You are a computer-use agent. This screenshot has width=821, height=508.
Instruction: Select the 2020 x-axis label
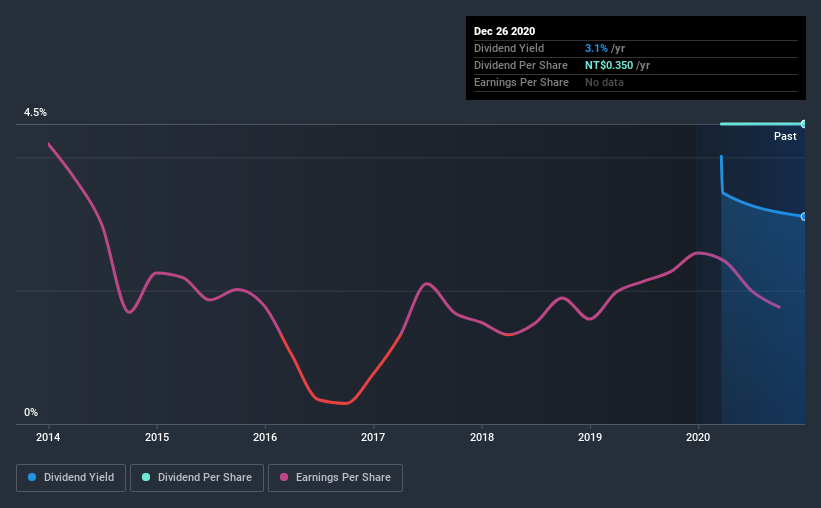(698, 437)
